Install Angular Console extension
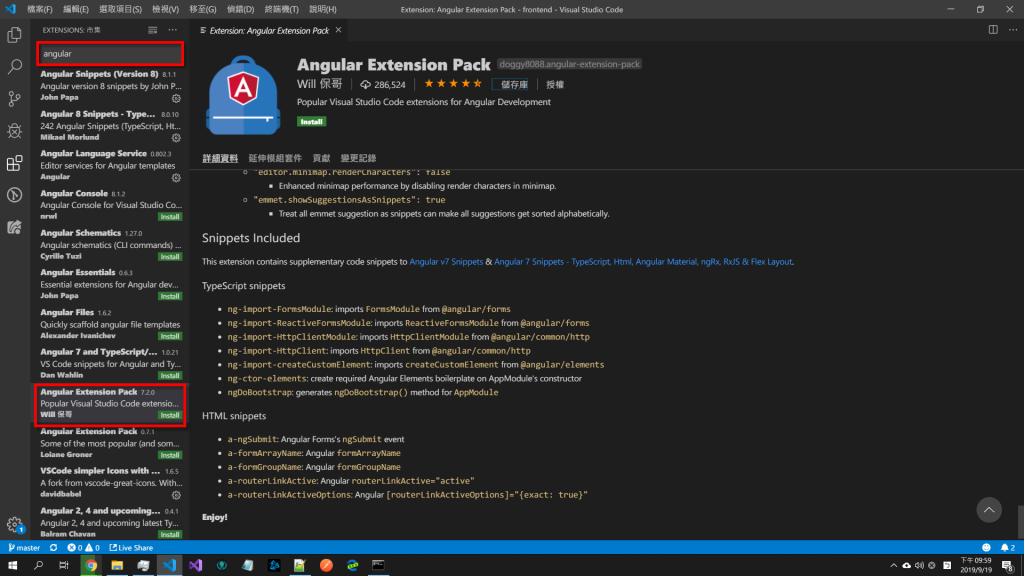 coord(170,217)
